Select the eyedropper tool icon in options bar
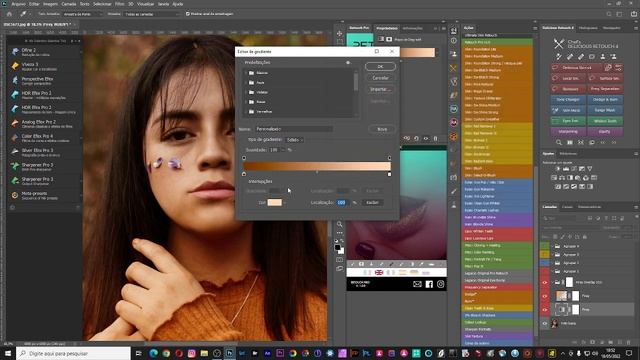This screenshot has width=640, height=360. pos(23,14)
